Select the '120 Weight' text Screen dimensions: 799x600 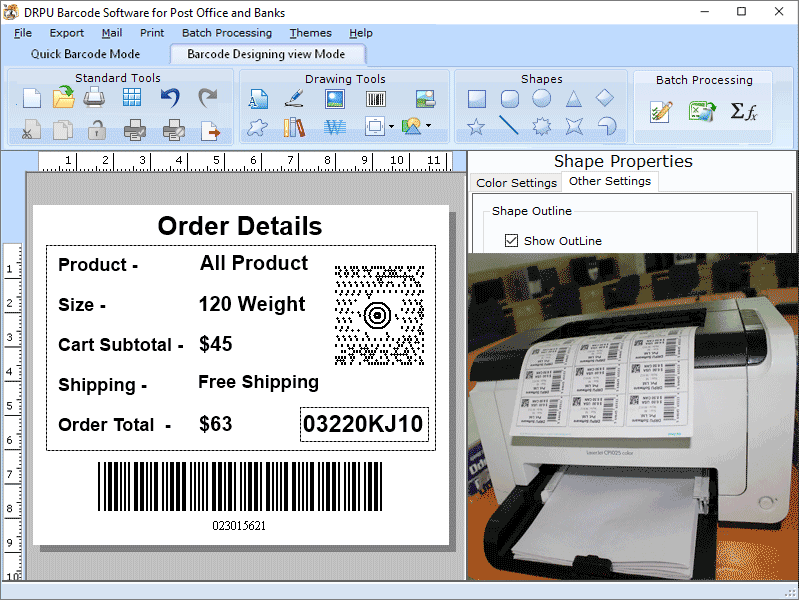[252, 304]
